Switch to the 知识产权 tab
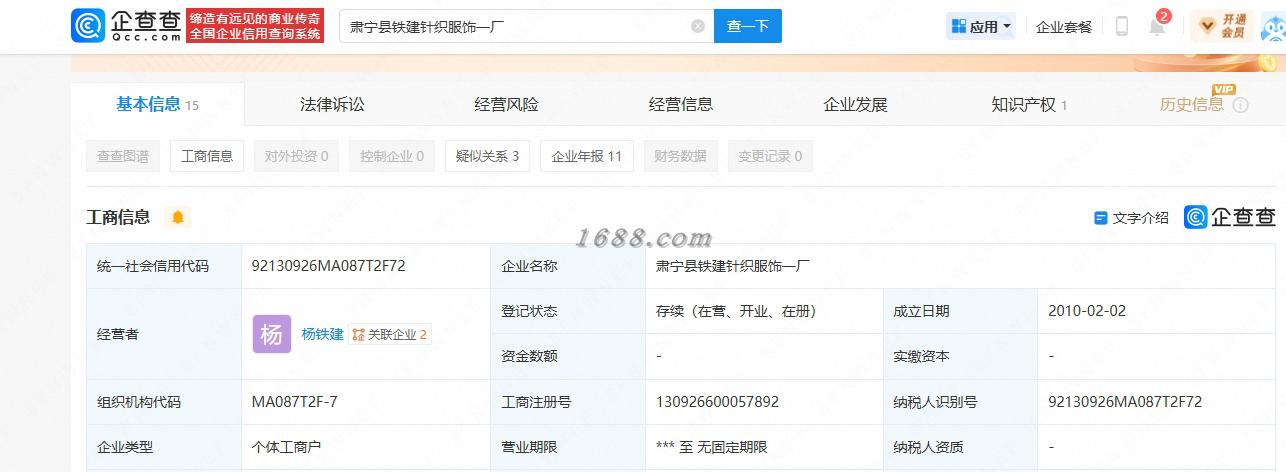Image resolution: width=1286 pixels, height=472 pixels. [x=1029, y=104]
